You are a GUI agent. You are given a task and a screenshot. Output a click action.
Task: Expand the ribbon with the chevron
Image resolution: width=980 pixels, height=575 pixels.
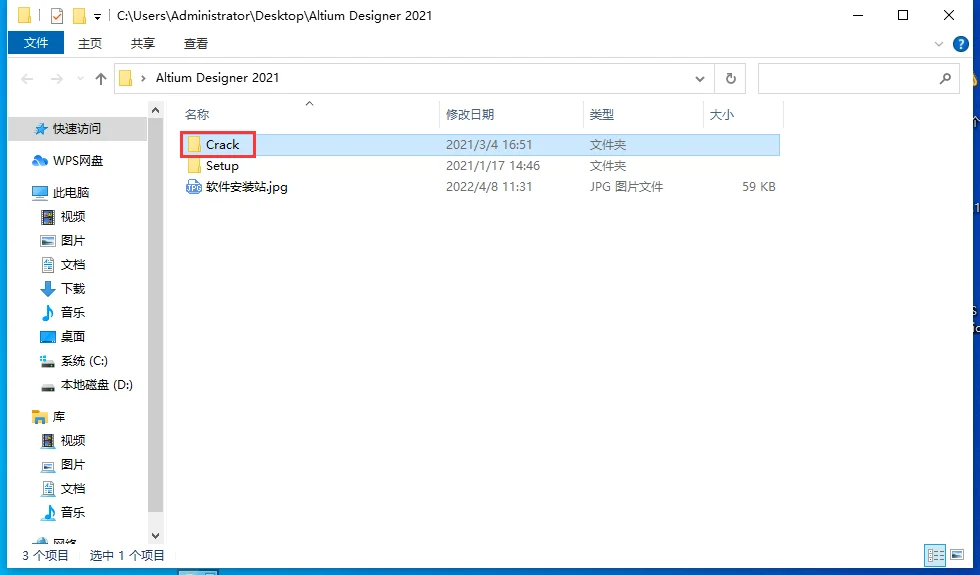click(939, 44)
